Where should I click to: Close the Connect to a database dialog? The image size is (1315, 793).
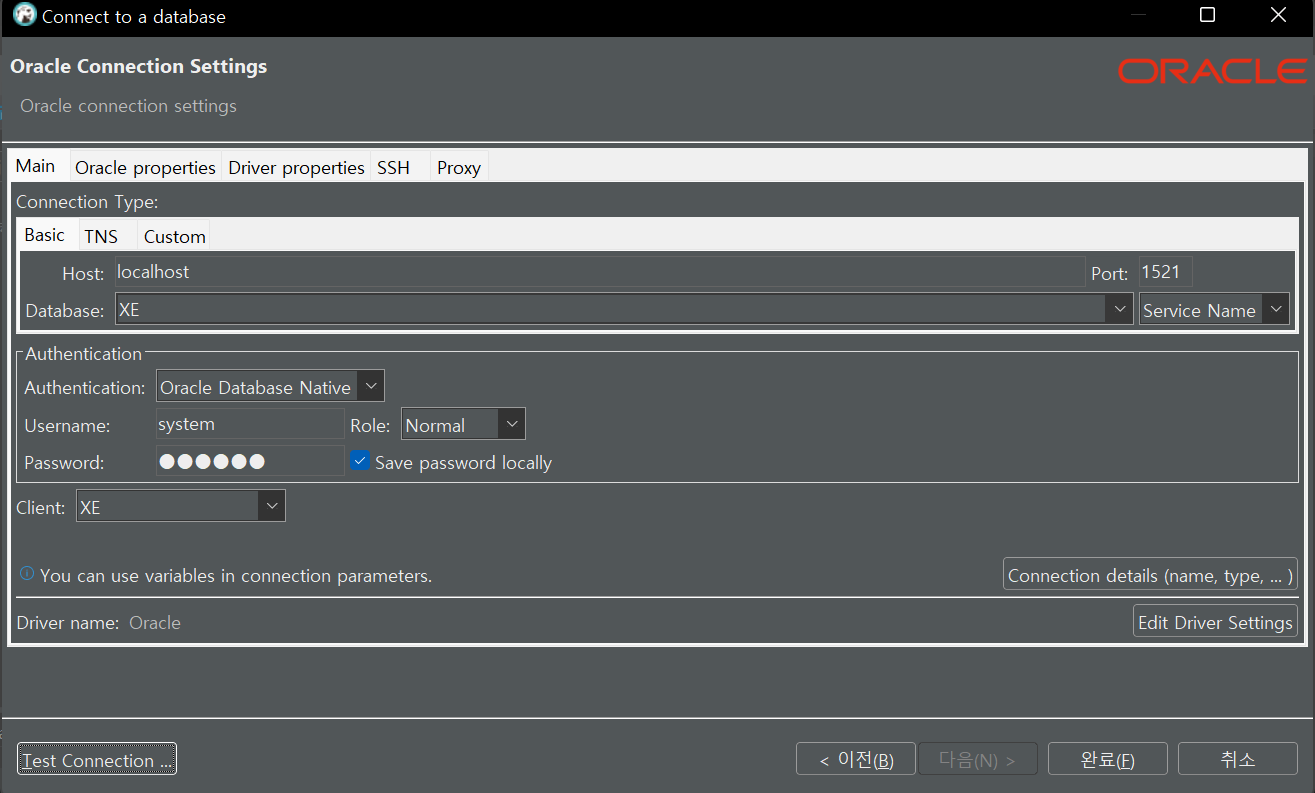tap(1277, 15)
